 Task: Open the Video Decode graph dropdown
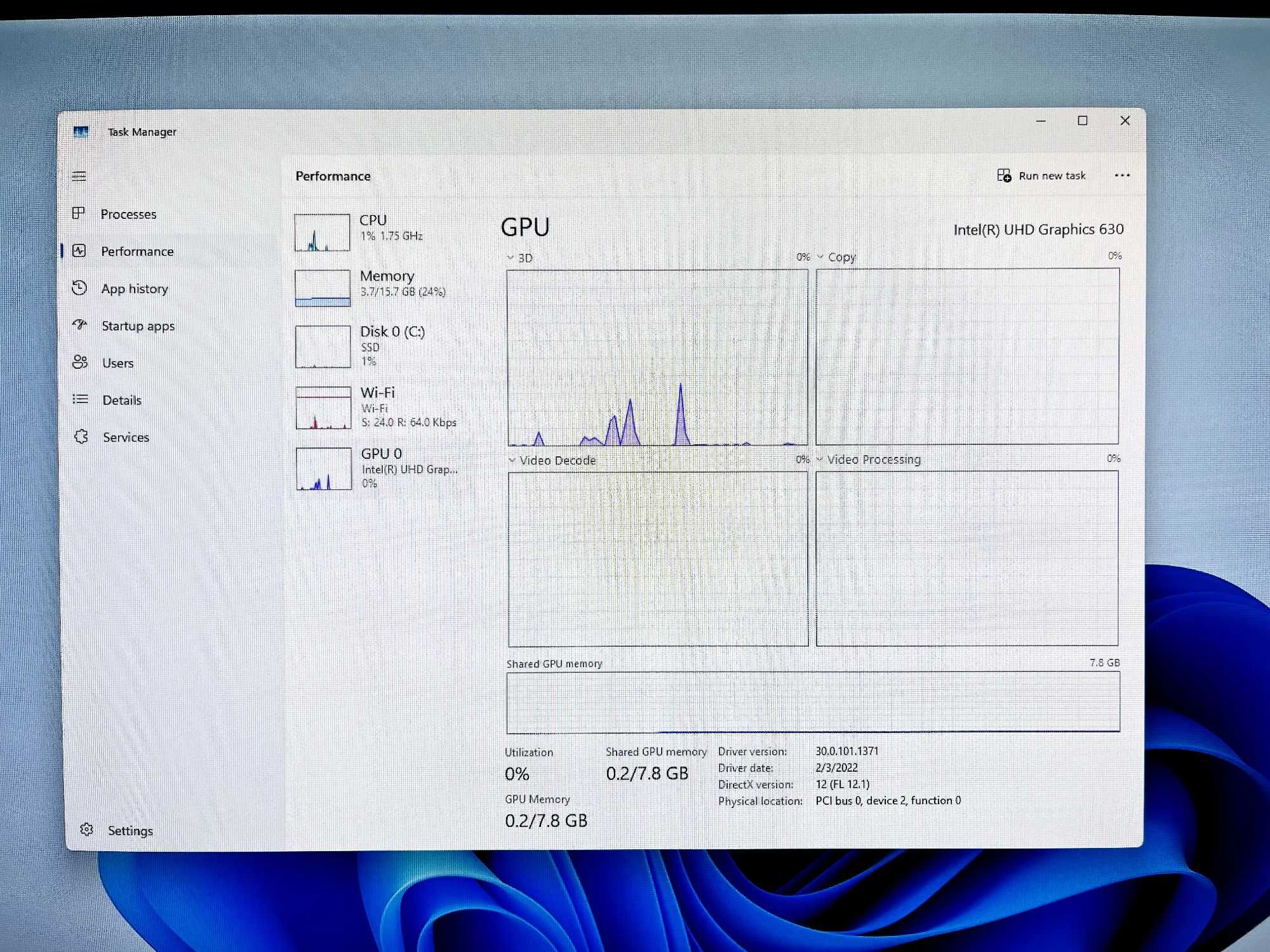tap(512, 460)
